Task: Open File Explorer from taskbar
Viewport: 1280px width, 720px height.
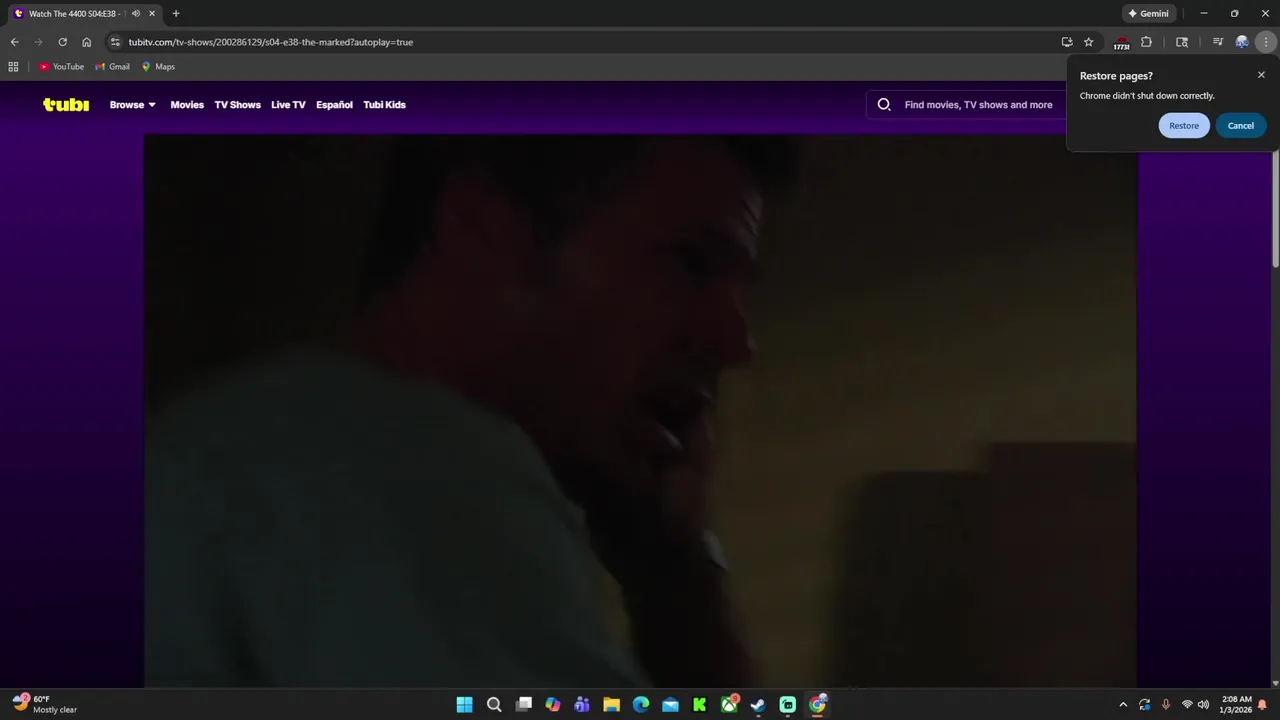Action: [x=611, y=705]
